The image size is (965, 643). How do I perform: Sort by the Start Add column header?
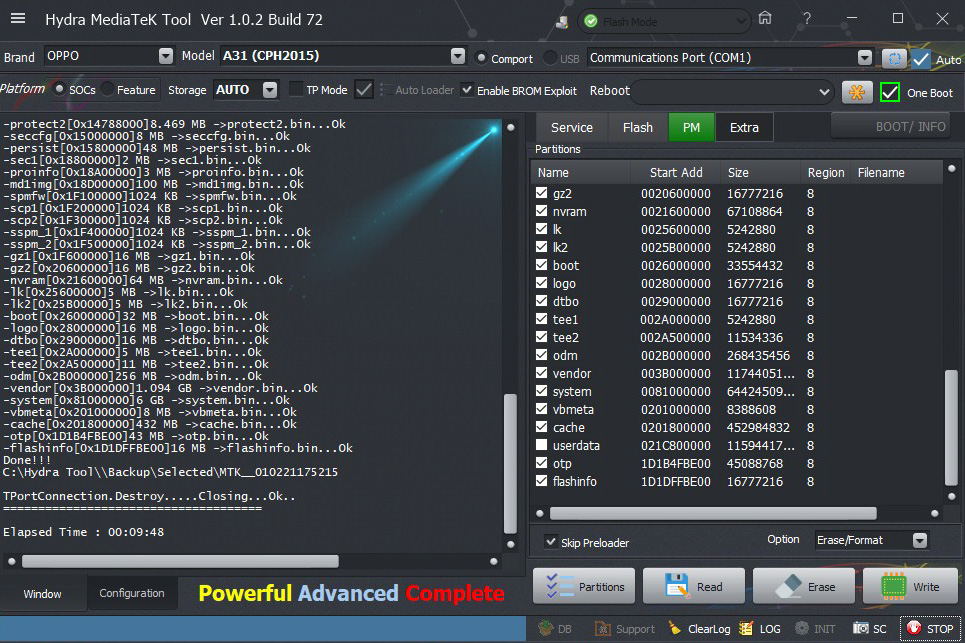pos(676,173)
